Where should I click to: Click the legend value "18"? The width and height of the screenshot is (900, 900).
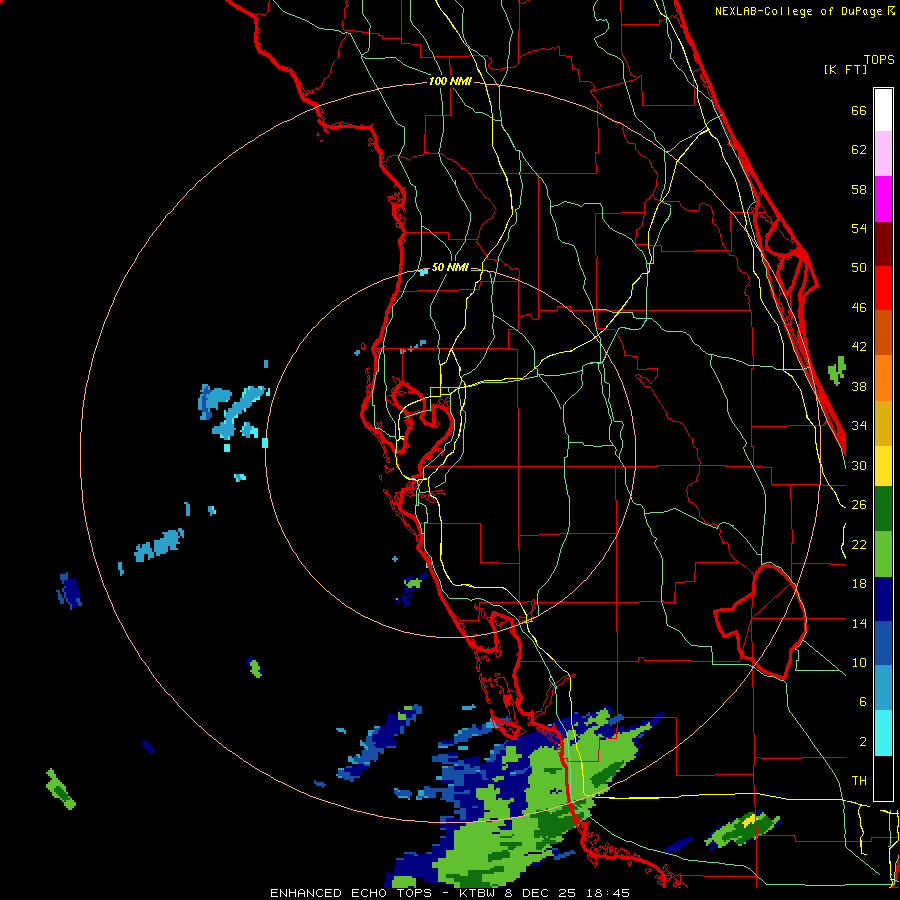(859, 584)
